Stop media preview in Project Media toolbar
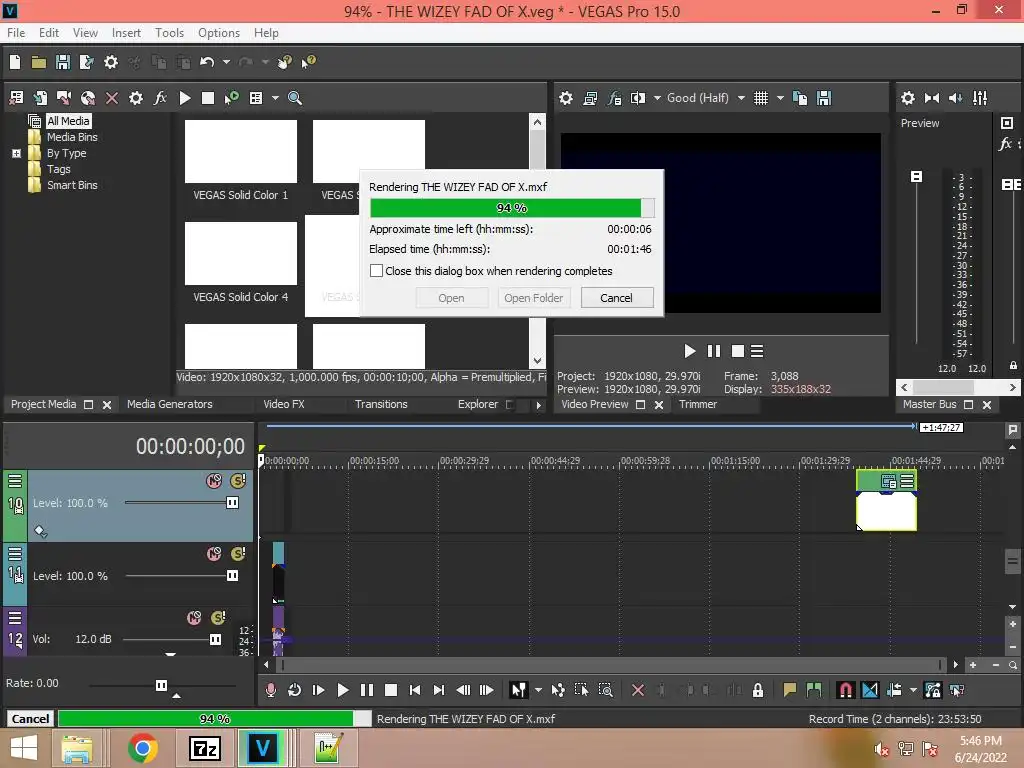 pos(208,98)
